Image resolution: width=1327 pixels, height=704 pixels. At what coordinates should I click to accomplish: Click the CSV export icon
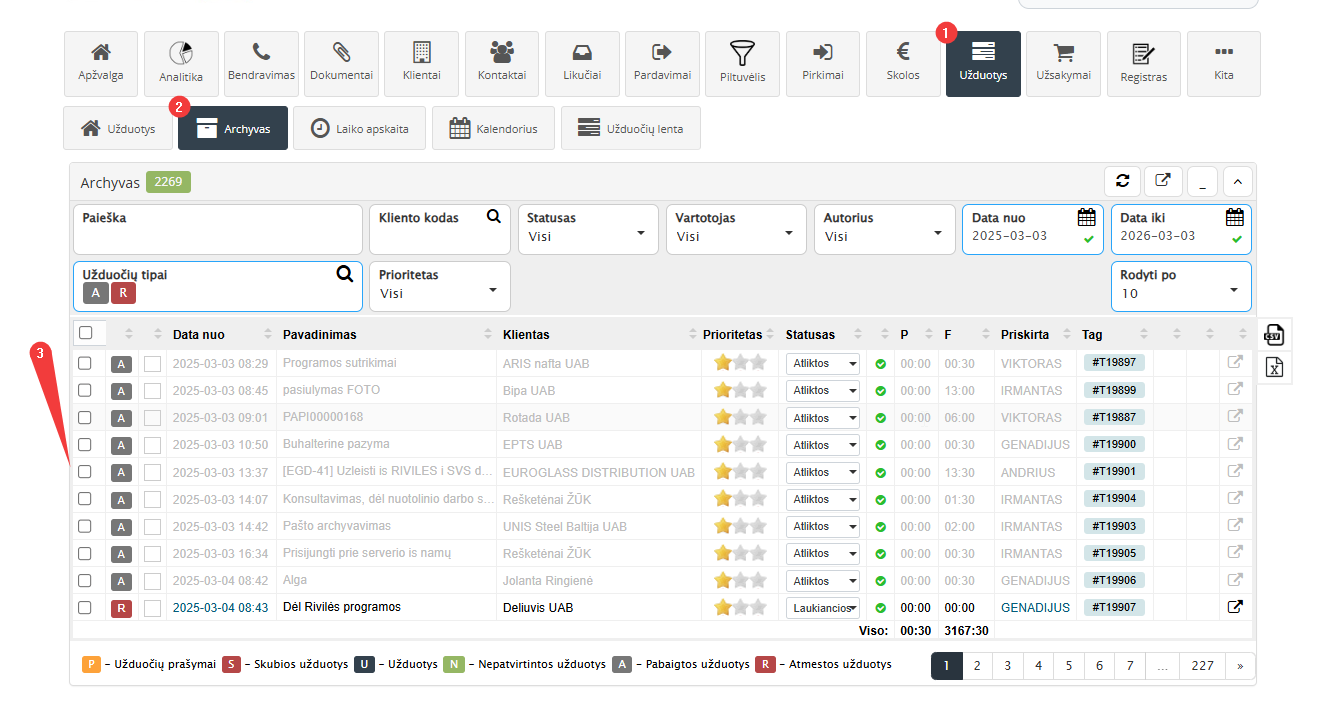click(1274, 335)
